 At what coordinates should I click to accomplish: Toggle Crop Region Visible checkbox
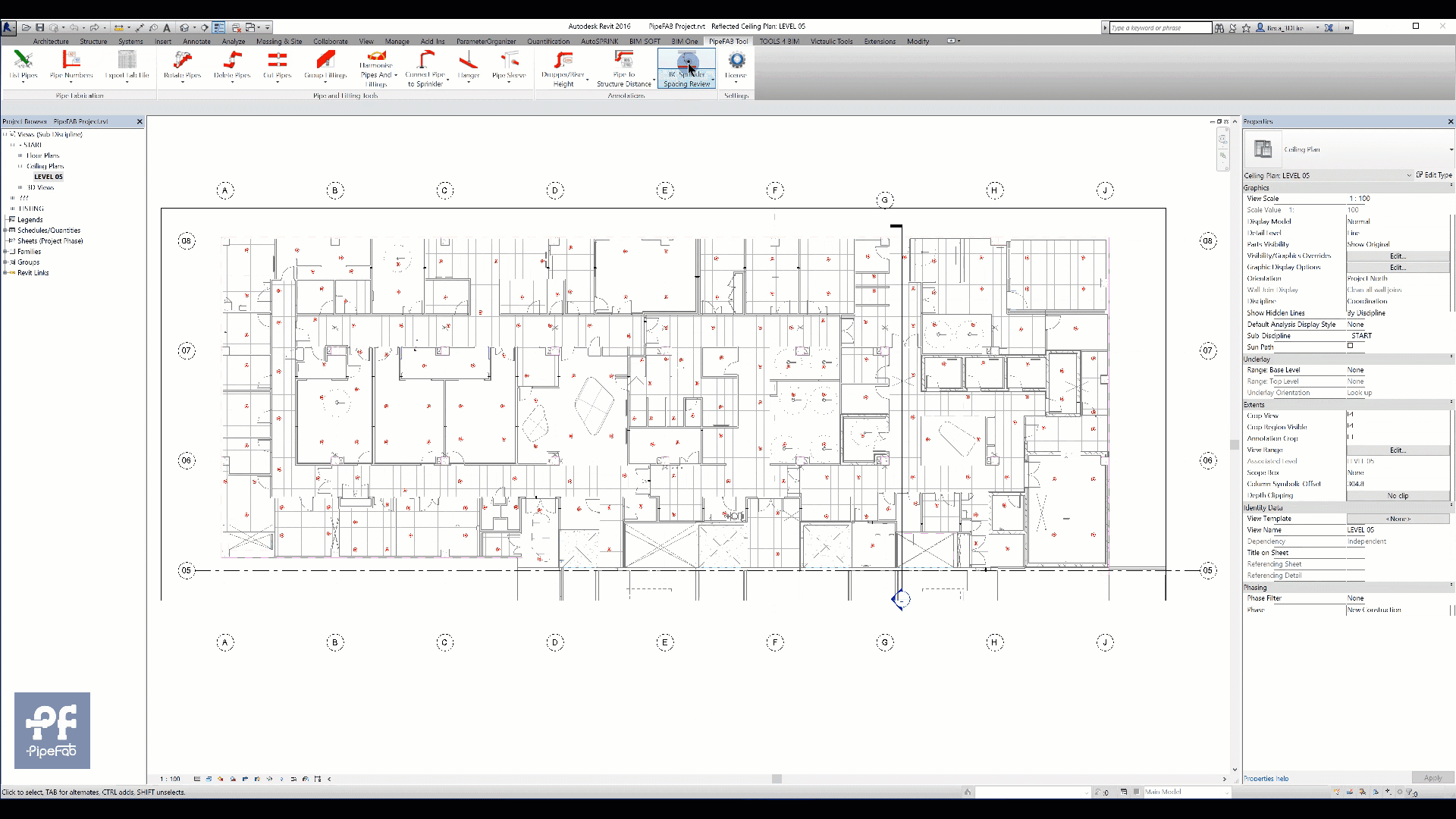click(1352, 427)
